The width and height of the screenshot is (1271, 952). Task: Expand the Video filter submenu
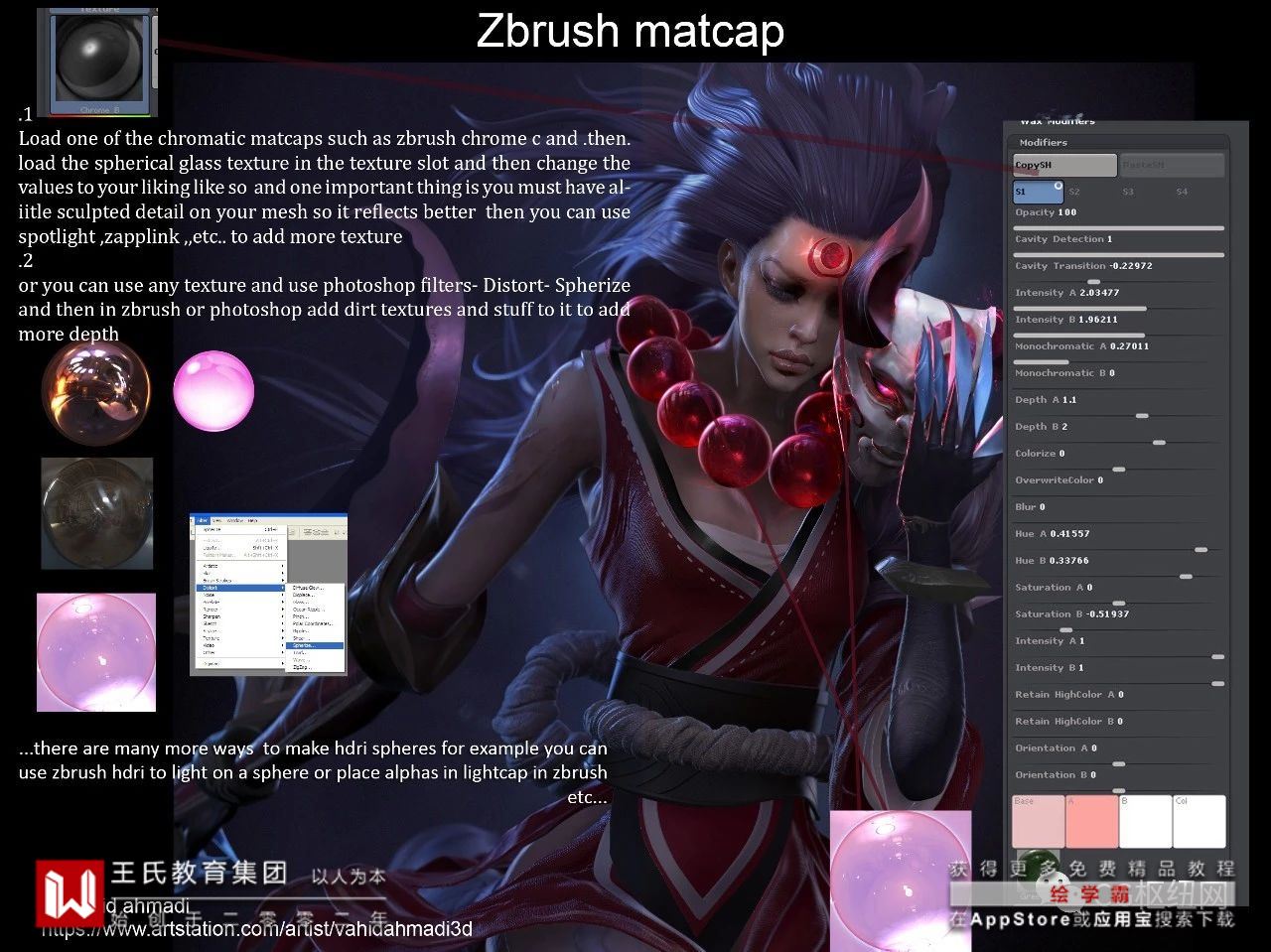[x=240, y=645]
